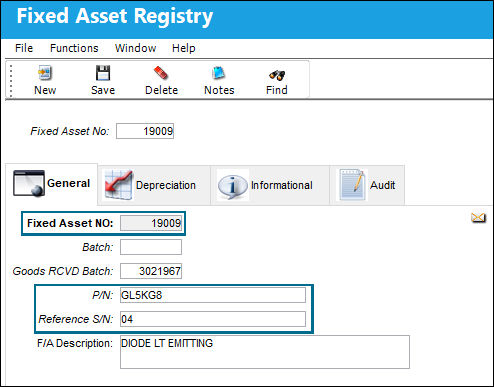Open the Notes toolbar icon
Image resolution: width=494 pixels, height=387 pixels.
(219, 73)
